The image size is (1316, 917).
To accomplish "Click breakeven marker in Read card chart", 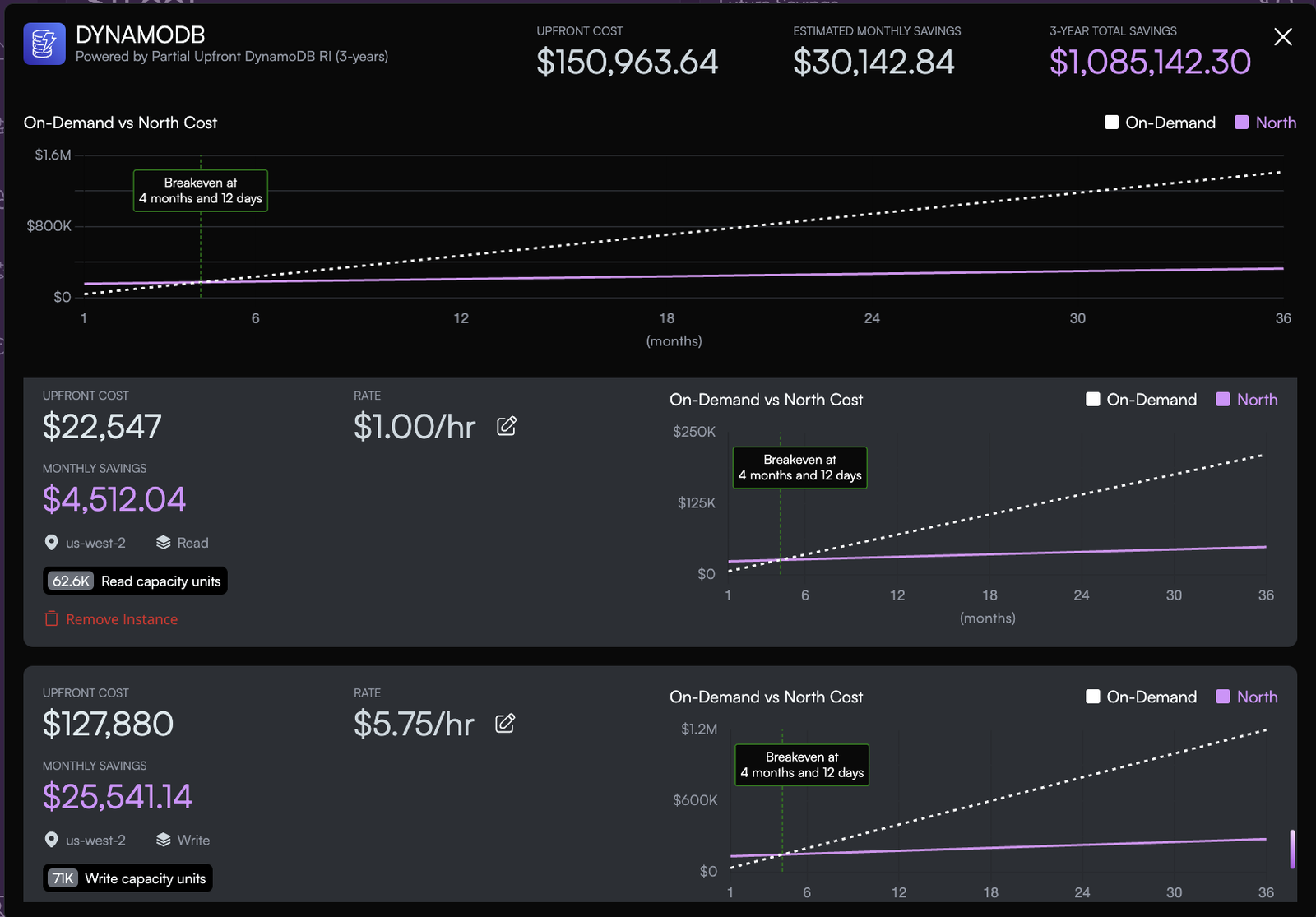I will click(800, 468).
